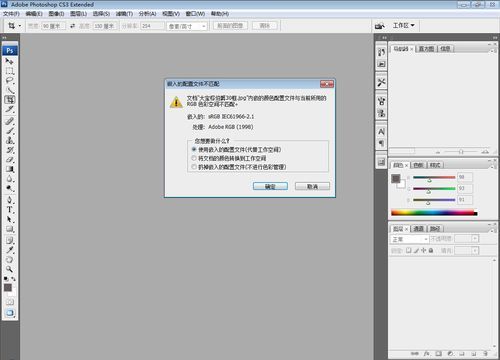Select the Crop tool in toolbox
Screen dimensions: 500x360
coord(9,100)
